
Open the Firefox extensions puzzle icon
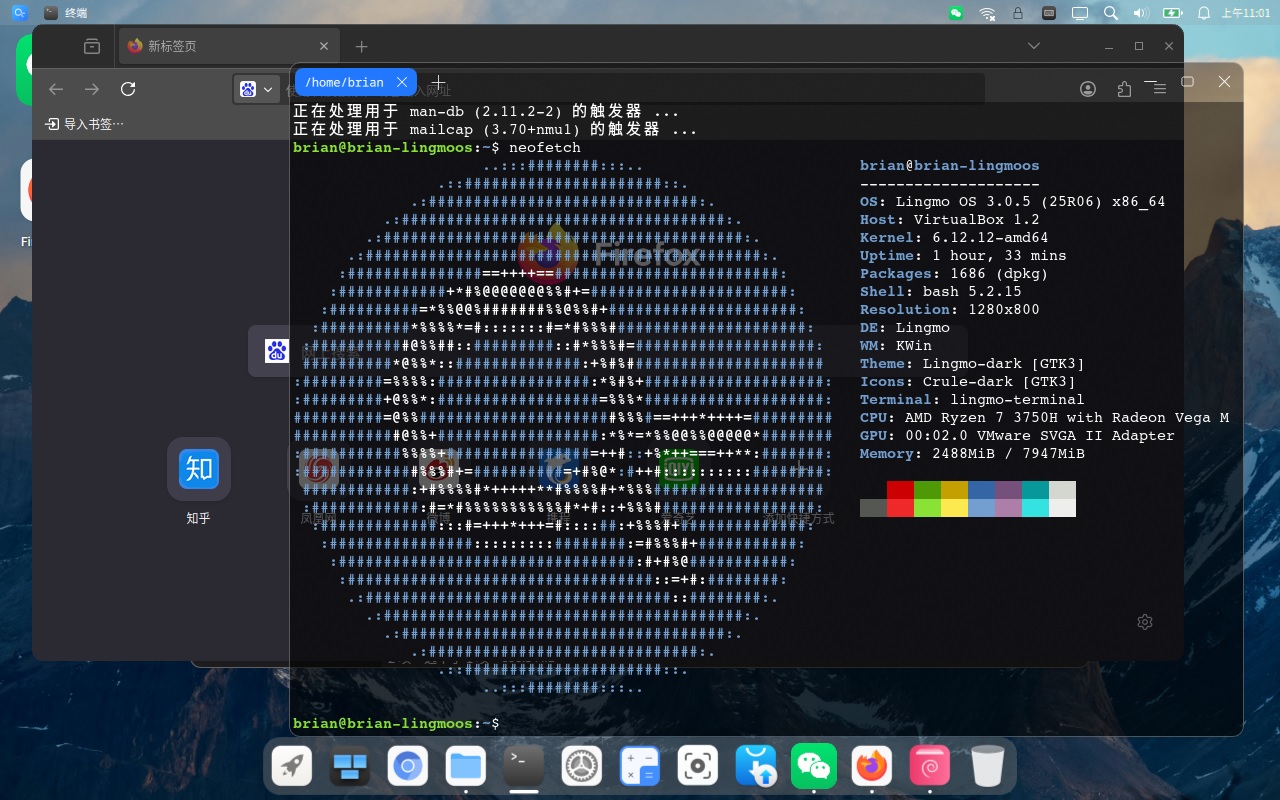click(1124, 89)
